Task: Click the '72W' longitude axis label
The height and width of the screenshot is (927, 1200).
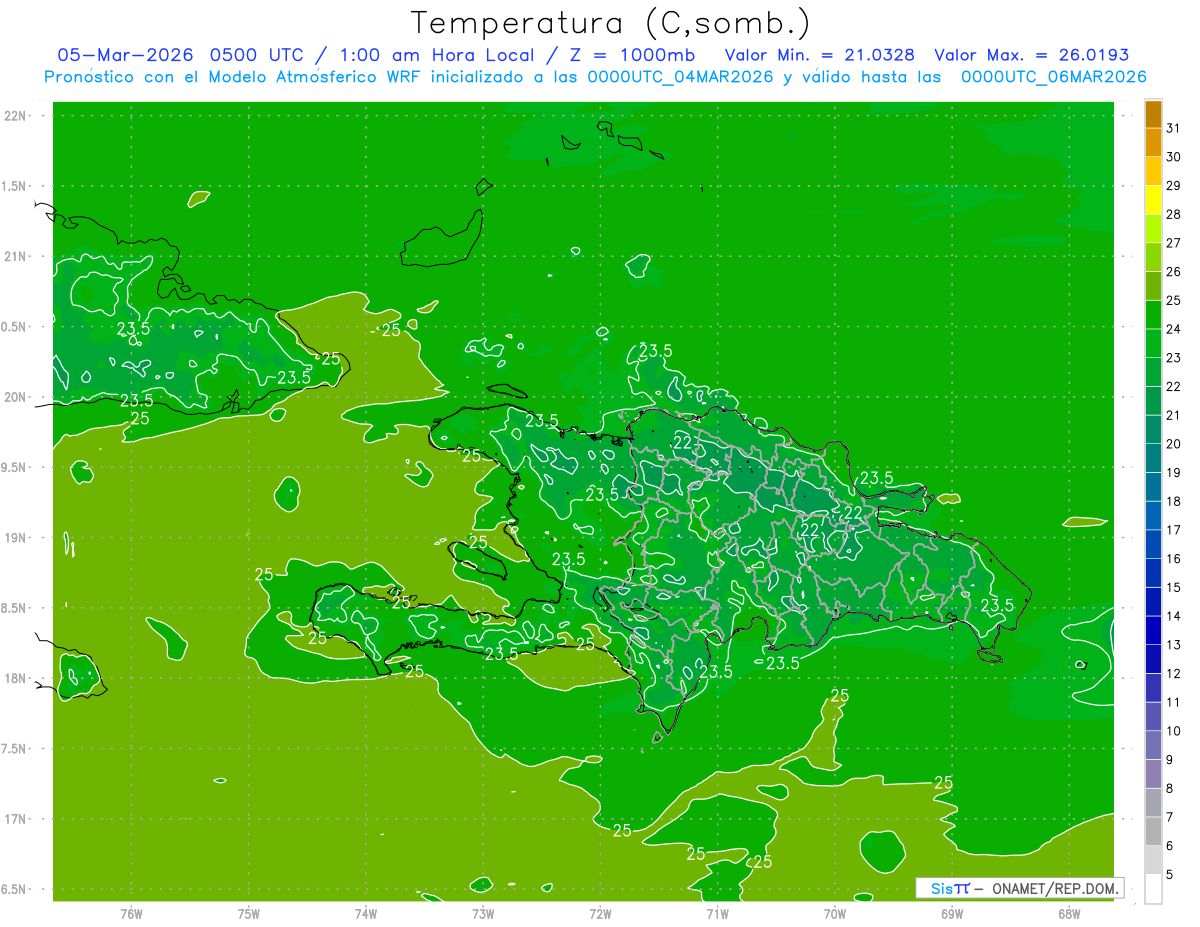Action: (600, 913)
